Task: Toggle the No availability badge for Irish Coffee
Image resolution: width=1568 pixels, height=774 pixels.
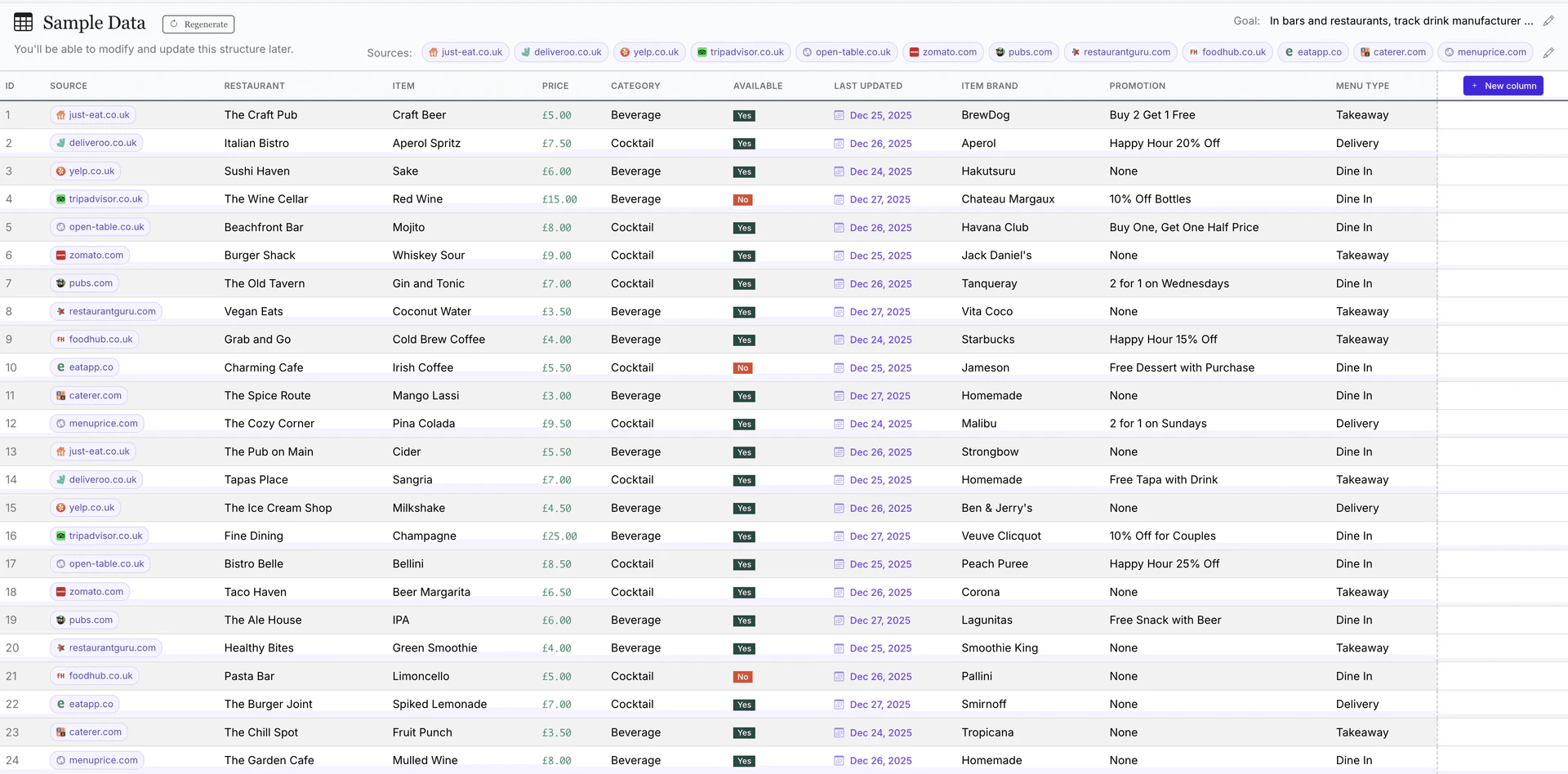Action: coord(742,368)
